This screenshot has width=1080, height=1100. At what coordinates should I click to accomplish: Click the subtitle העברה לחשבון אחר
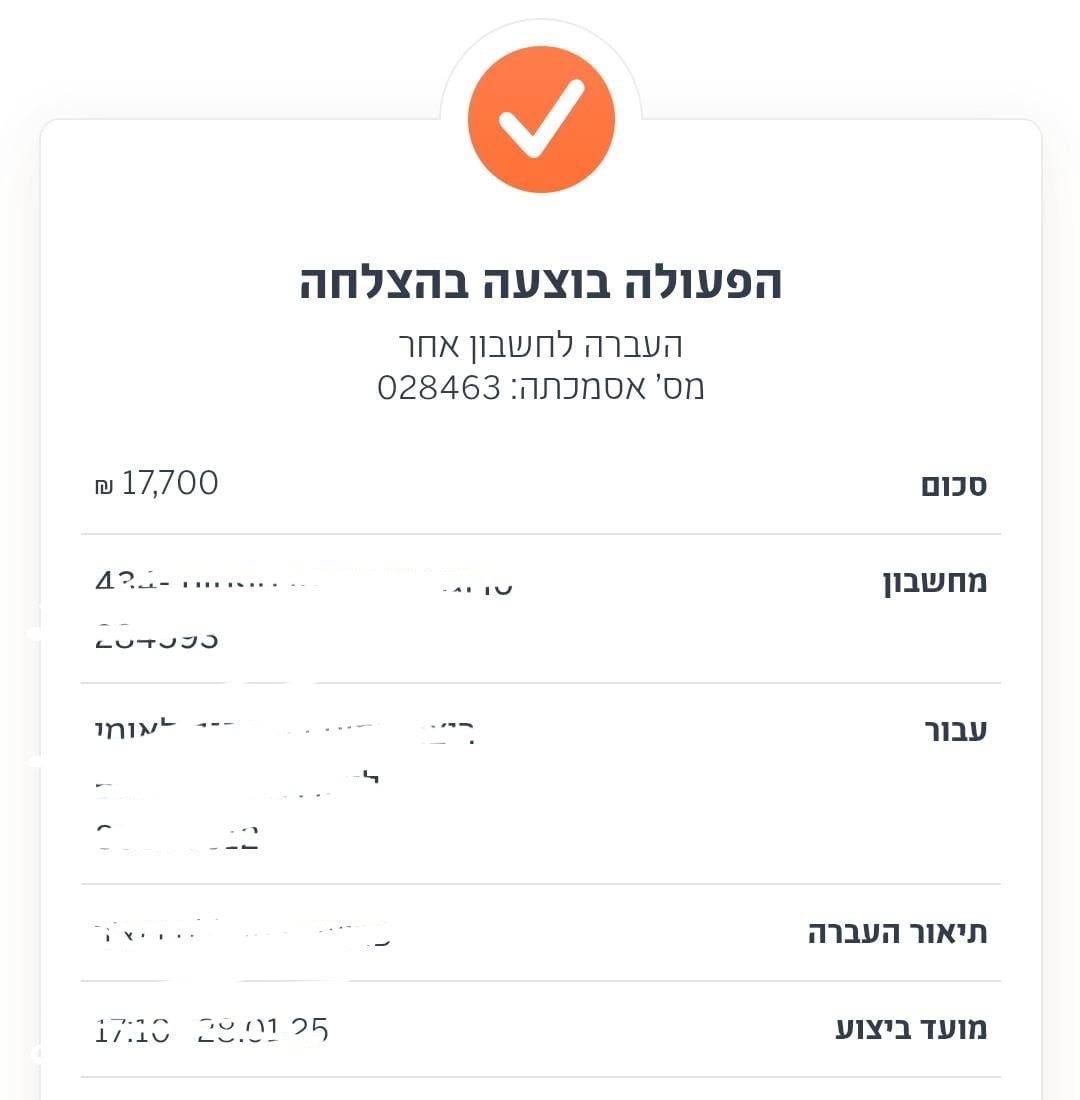pyautogui.click(x=540, y=345)
